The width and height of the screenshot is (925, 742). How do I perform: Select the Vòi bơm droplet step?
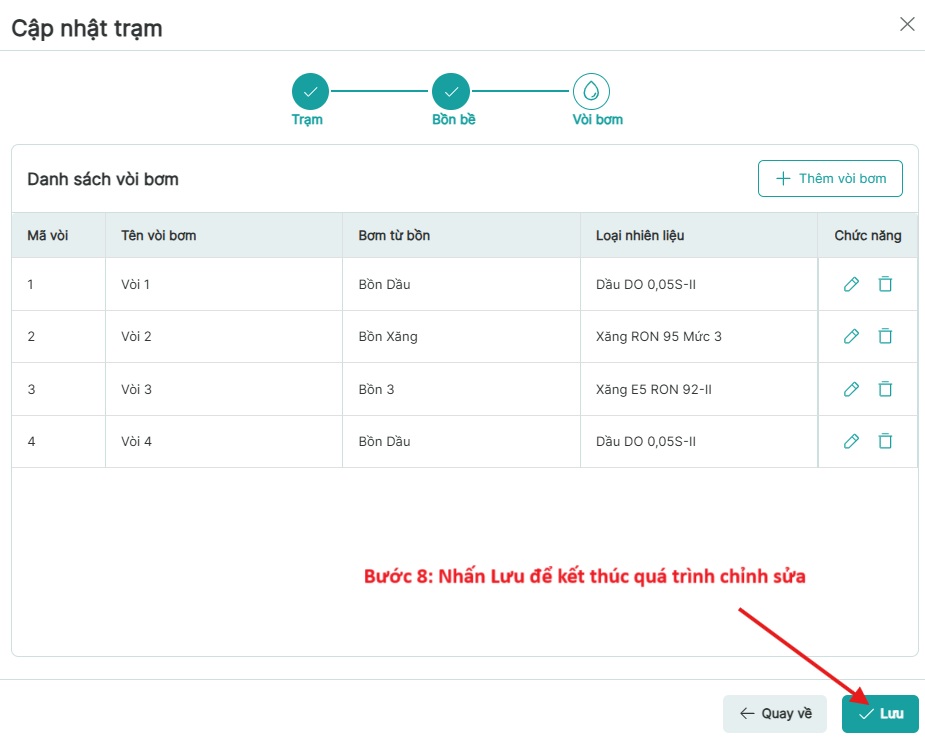591,92
